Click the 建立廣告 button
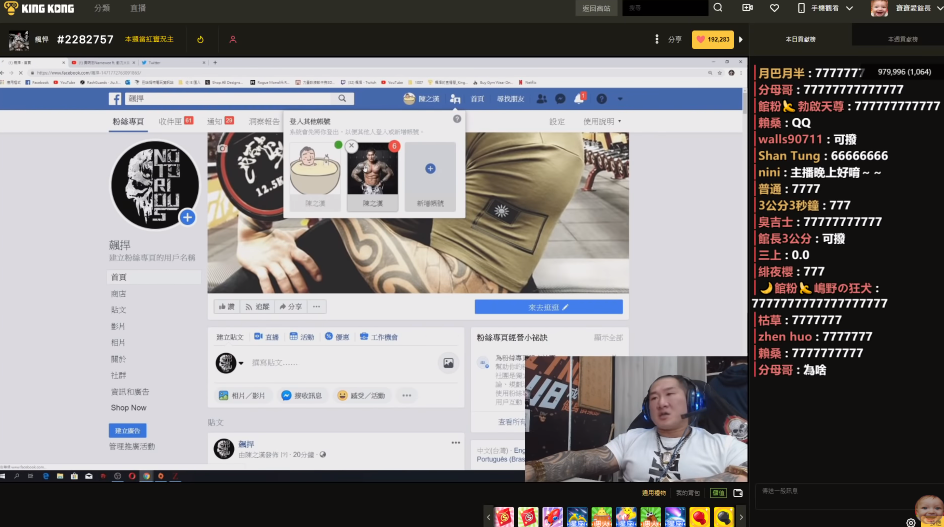This screenshot has width=944, height=527. point(127,430)
